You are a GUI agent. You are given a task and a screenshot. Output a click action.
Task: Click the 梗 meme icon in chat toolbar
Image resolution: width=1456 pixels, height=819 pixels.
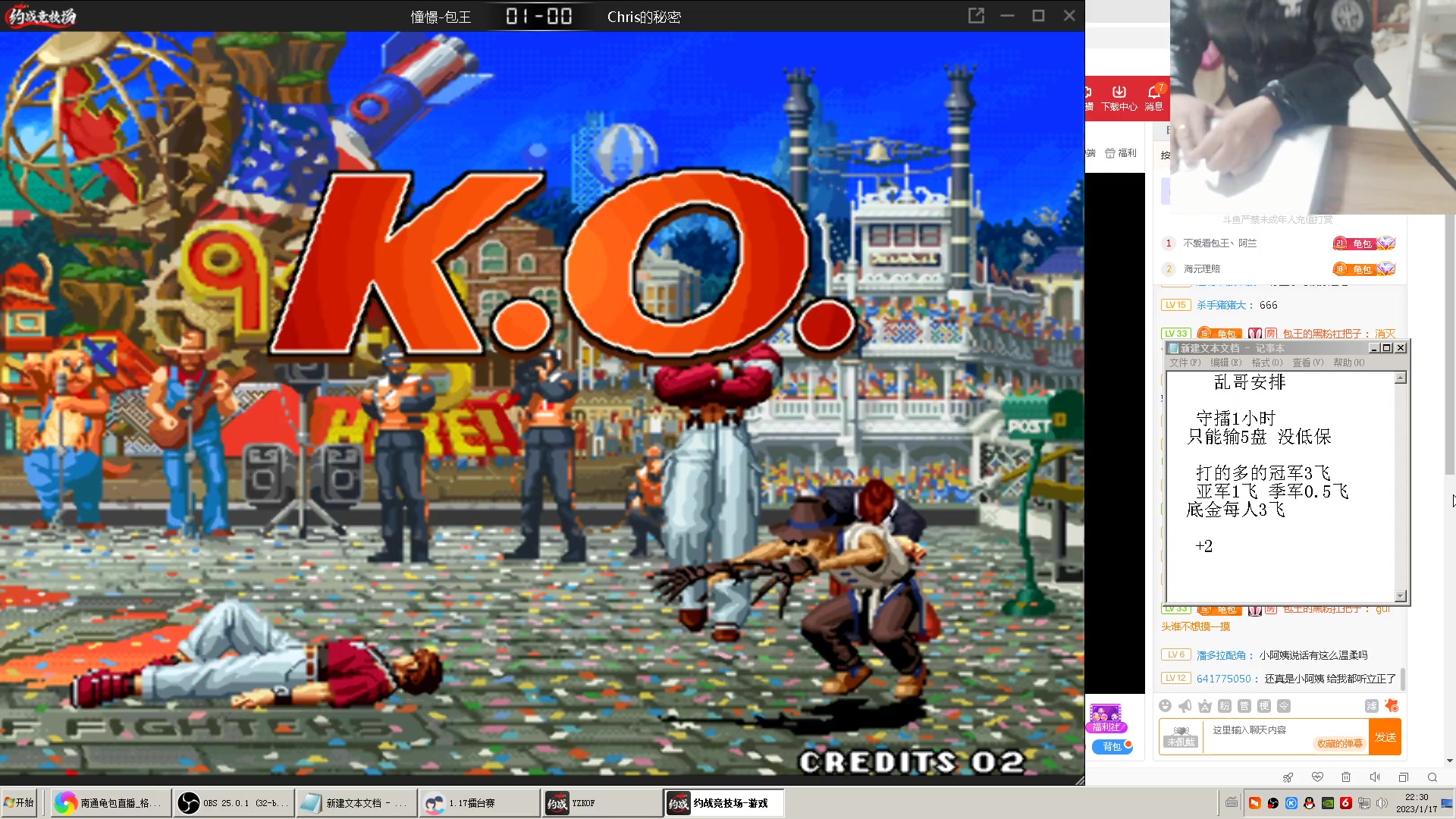click(x=1264, y=706)
